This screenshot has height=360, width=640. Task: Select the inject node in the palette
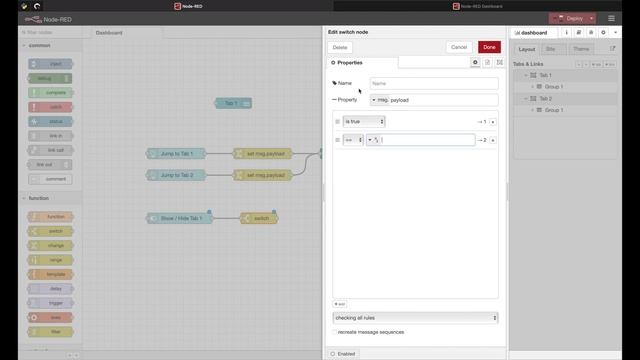(50, 64)
